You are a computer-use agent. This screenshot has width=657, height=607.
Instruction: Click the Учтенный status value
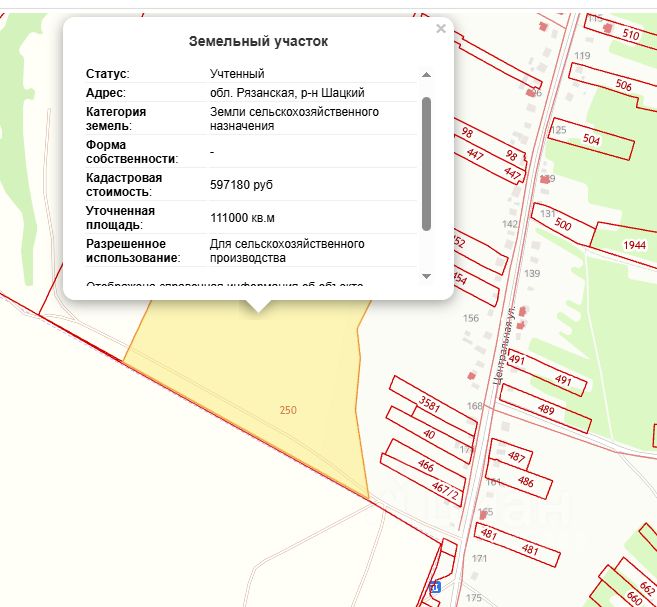tap(237, 74)
